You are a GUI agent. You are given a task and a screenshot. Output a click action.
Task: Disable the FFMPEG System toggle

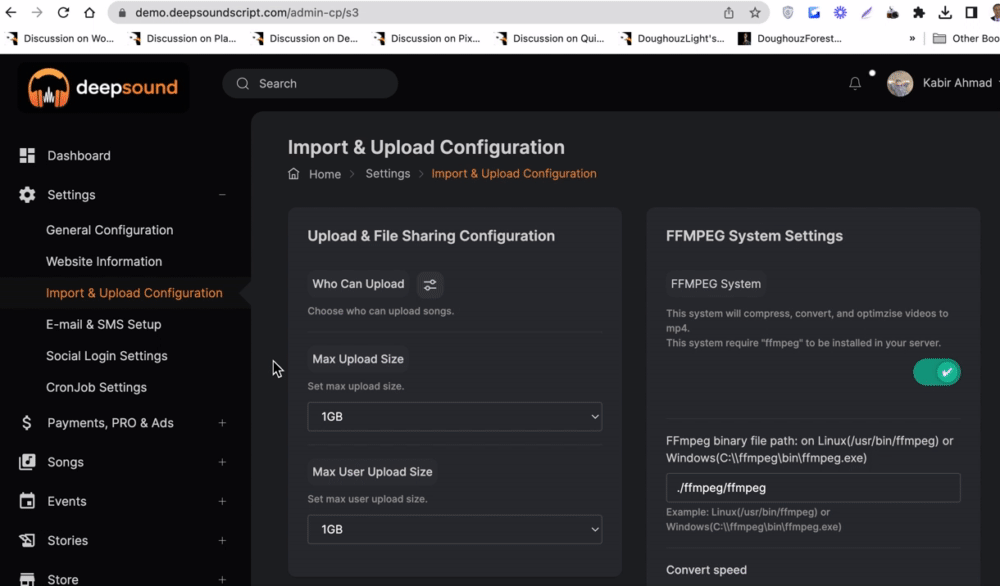936,372
